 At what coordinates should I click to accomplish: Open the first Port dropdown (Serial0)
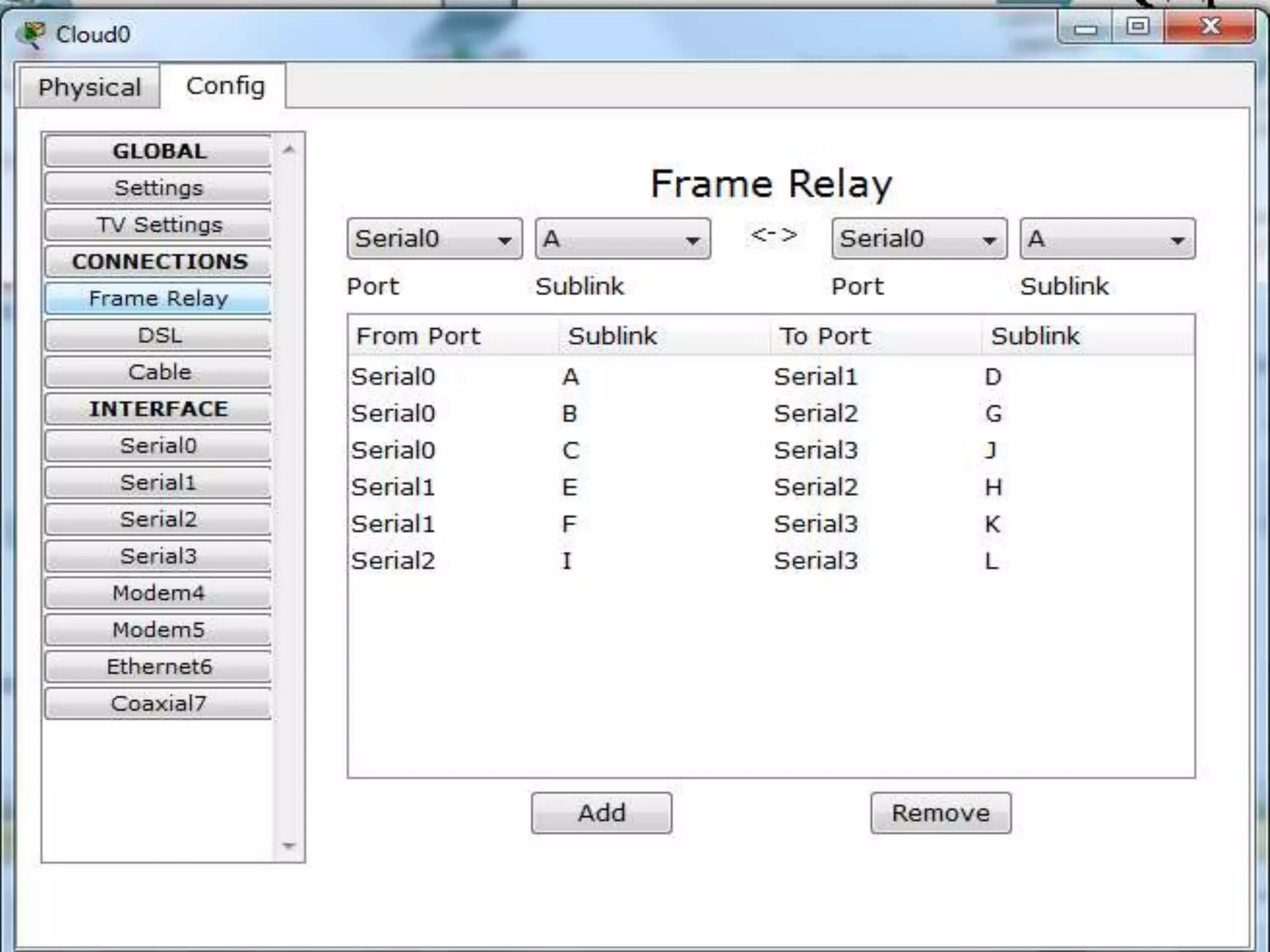434,239
